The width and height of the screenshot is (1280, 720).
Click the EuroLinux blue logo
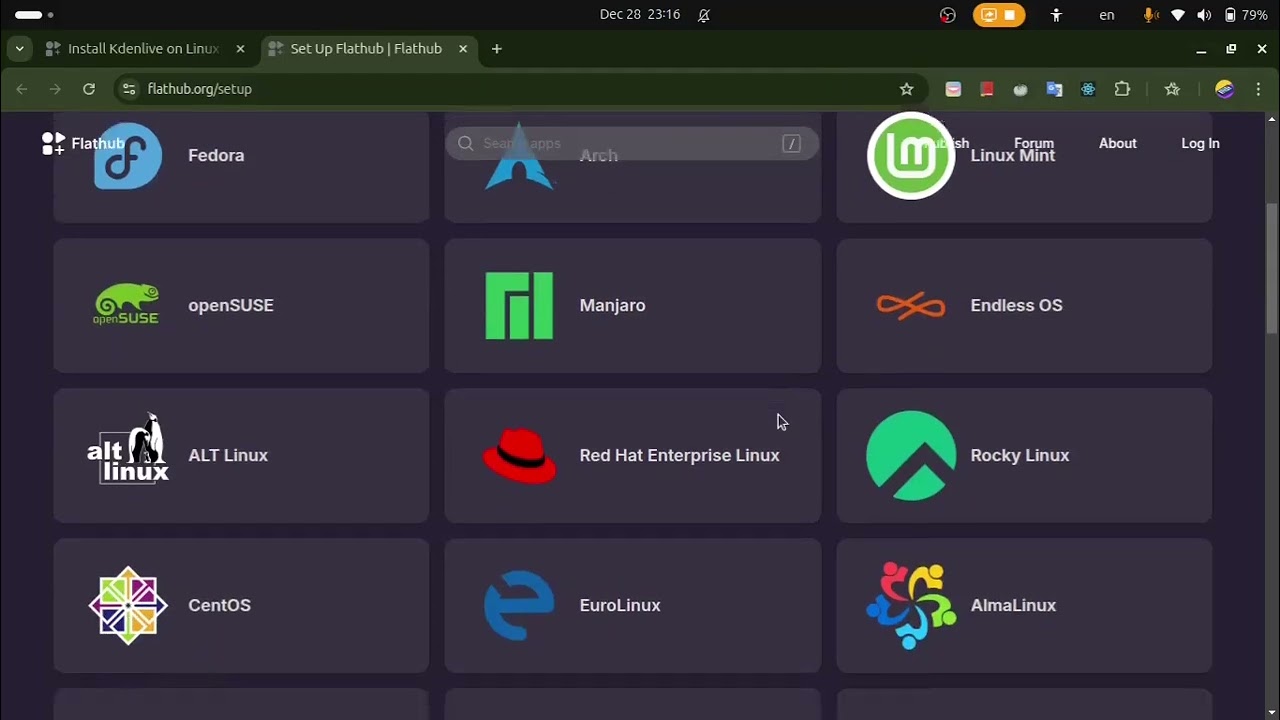click(x=519, y=605)
